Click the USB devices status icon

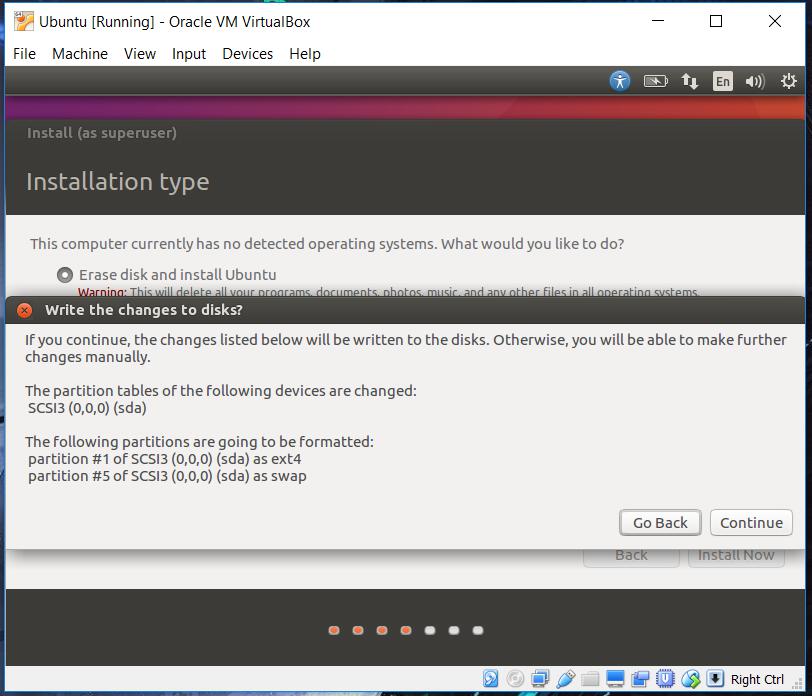pos(565,678)
